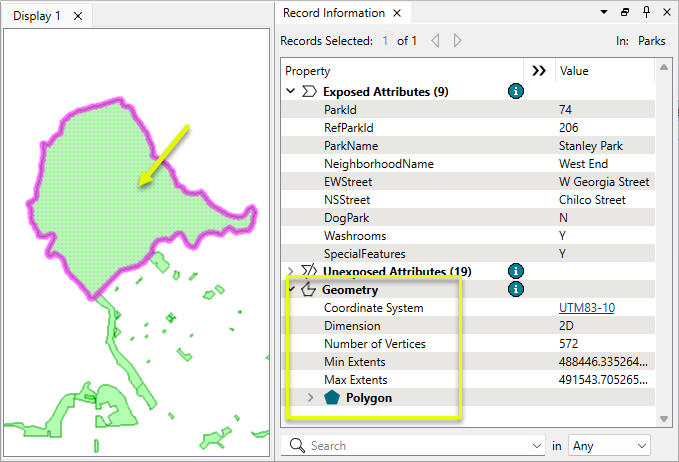Open the panel options dropdown arrow
The image size is (679, 462).
tap(604, 13)
